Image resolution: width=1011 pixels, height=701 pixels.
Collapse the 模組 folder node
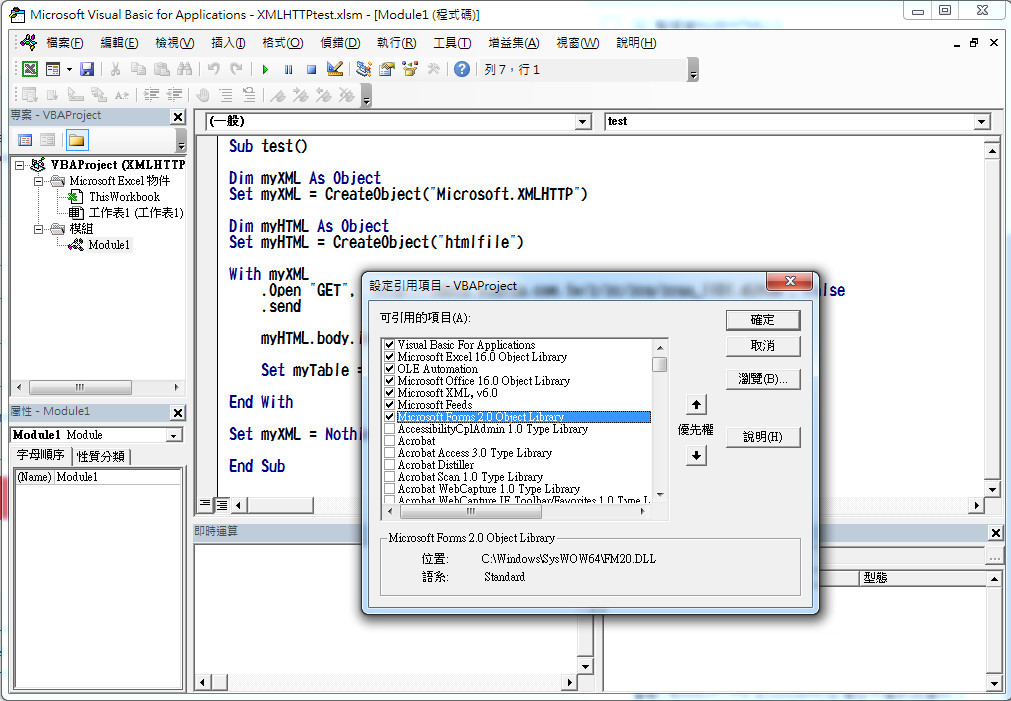[x=38, y=229]
